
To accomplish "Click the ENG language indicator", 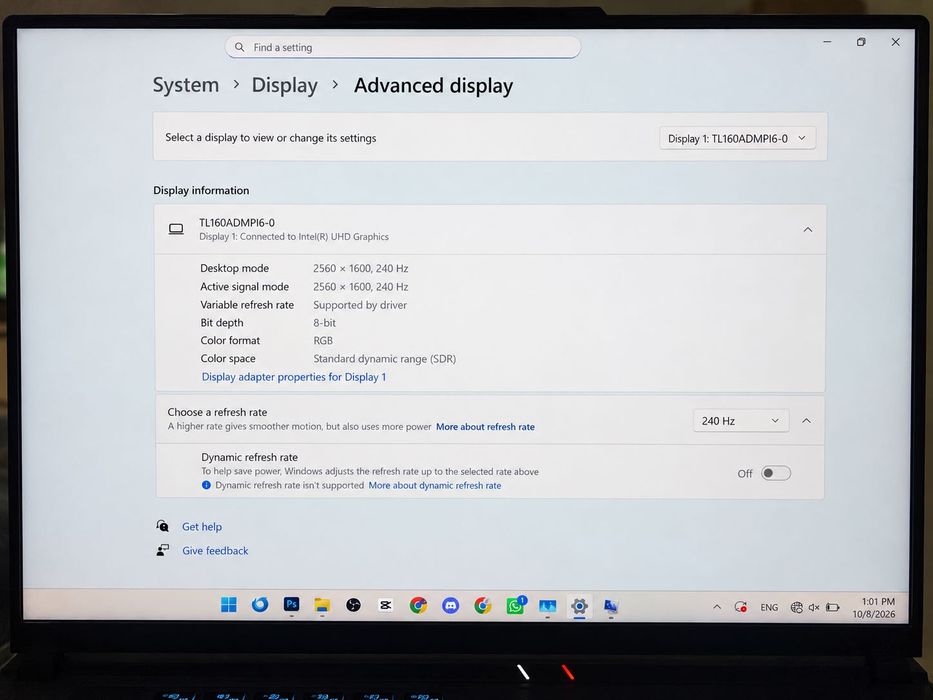I will coord(769,608).
